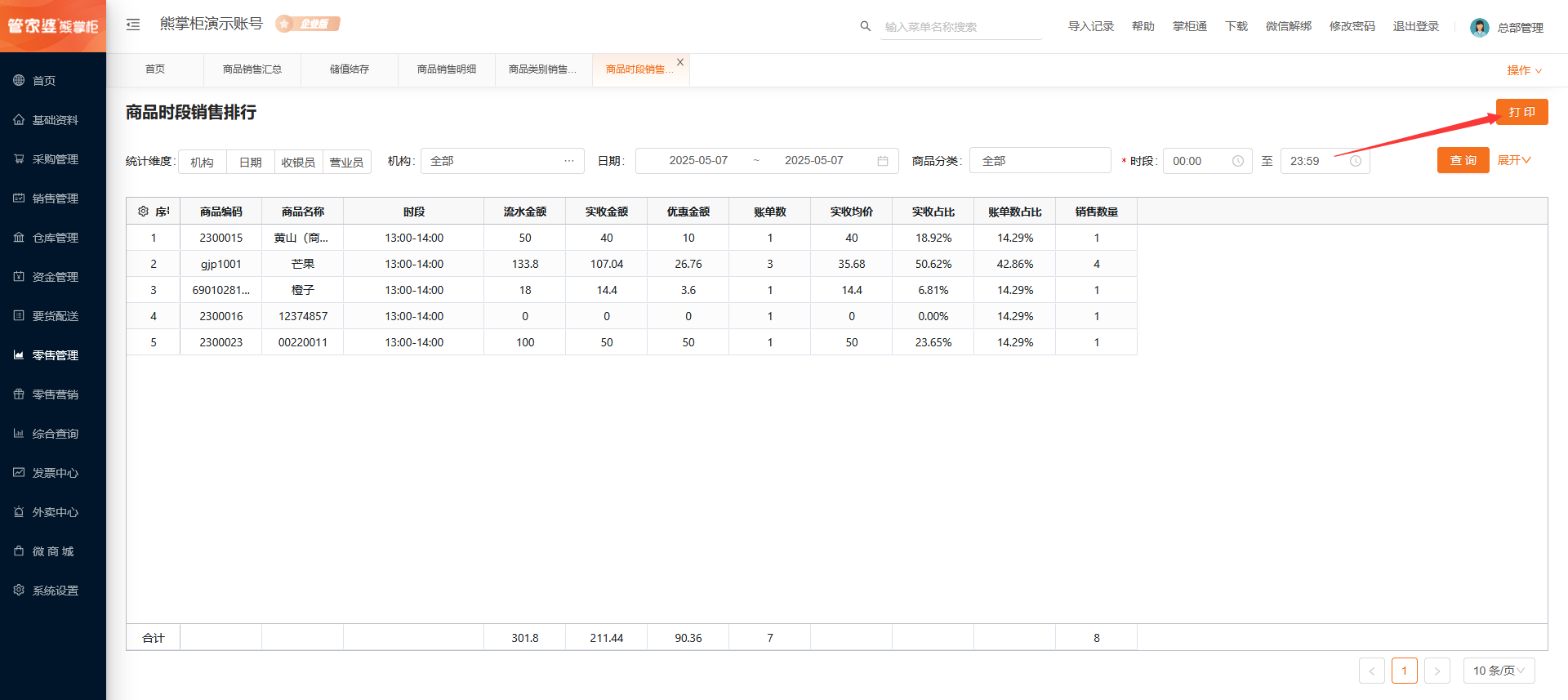
Task: Open the date range calendar icon
Action: point(883,161)
